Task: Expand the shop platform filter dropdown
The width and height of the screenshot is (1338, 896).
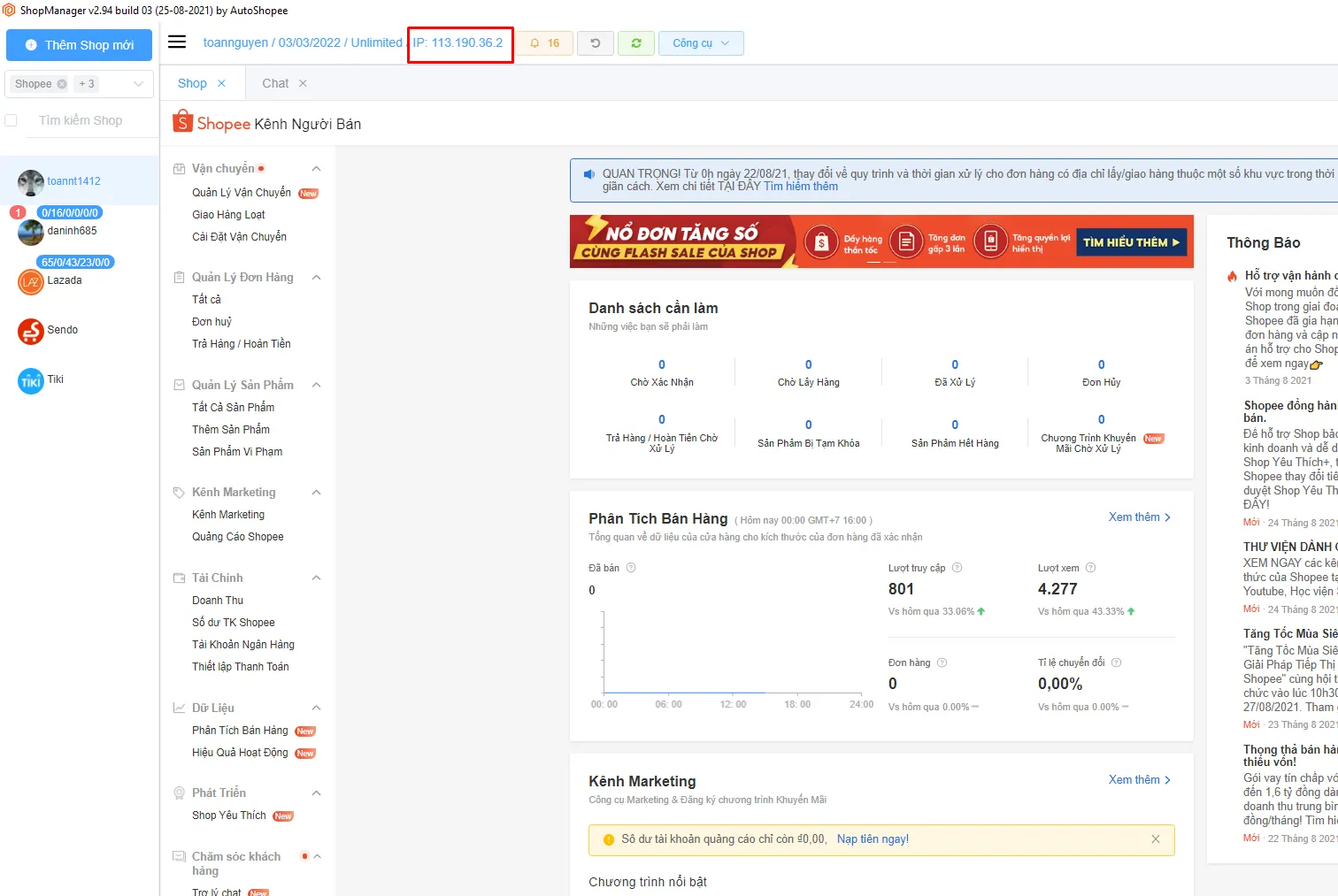Action: [x=138, y=84]
